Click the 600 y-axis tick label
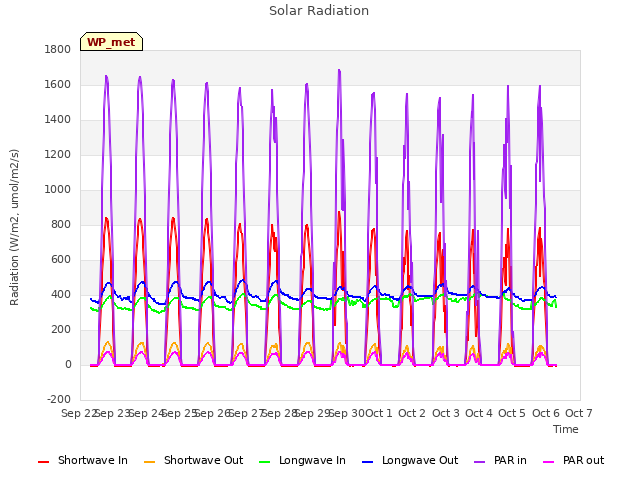The height and width of the screenshot is (480, 640). (61, 260)
